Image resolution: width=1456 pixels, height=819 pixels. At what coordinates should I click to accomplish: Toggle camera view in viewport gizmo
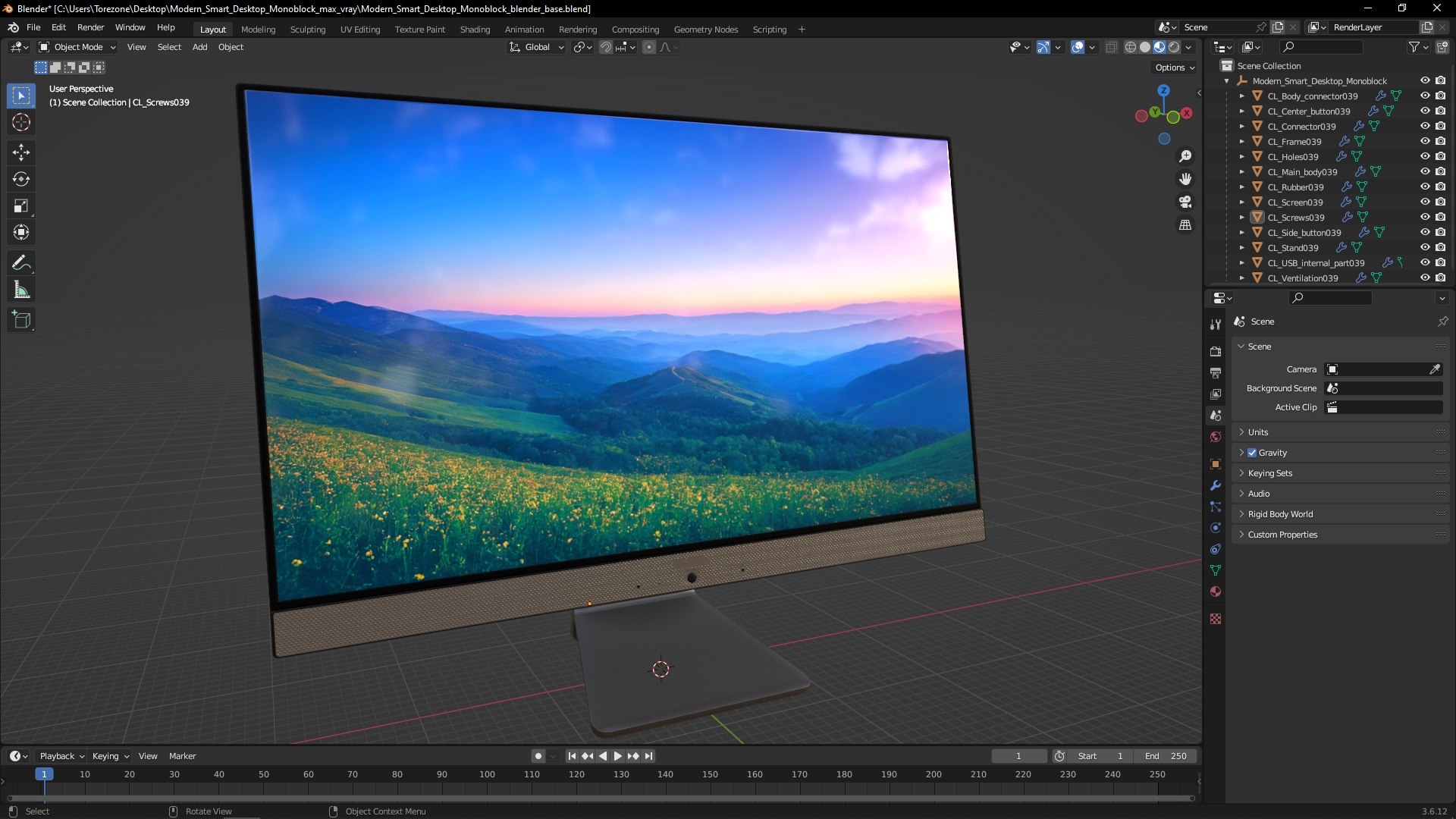1185,202
